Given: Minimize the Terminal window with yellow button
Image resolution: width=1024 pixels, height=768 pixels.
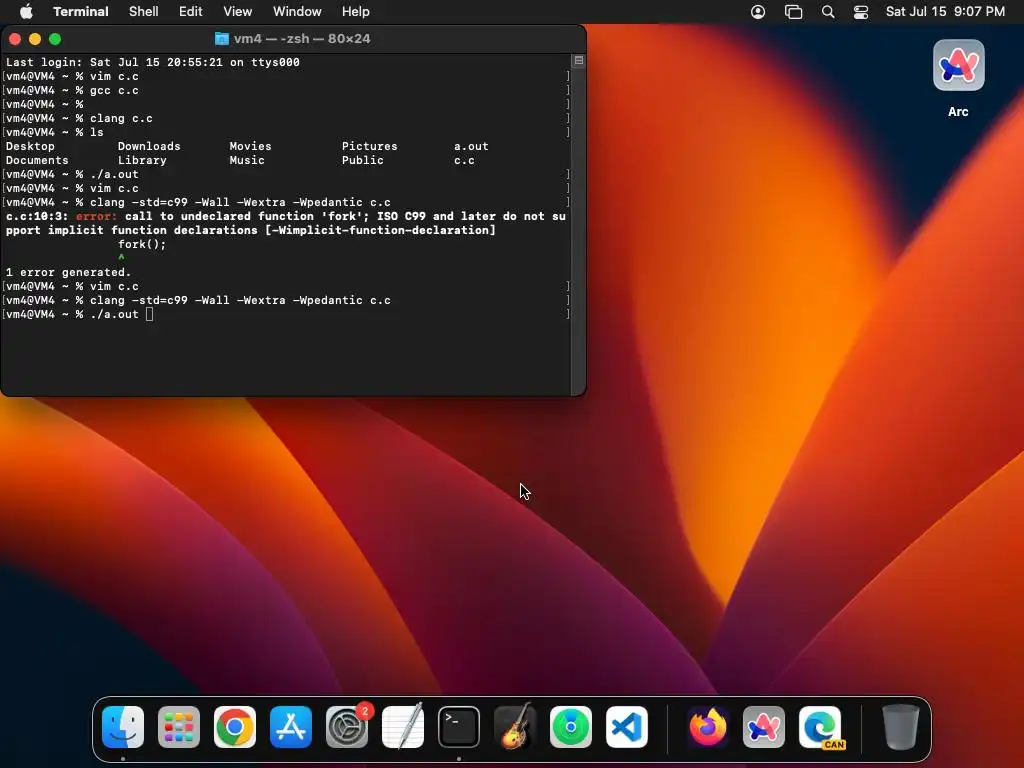Looking at the screenshot, I should click(35, 39).
